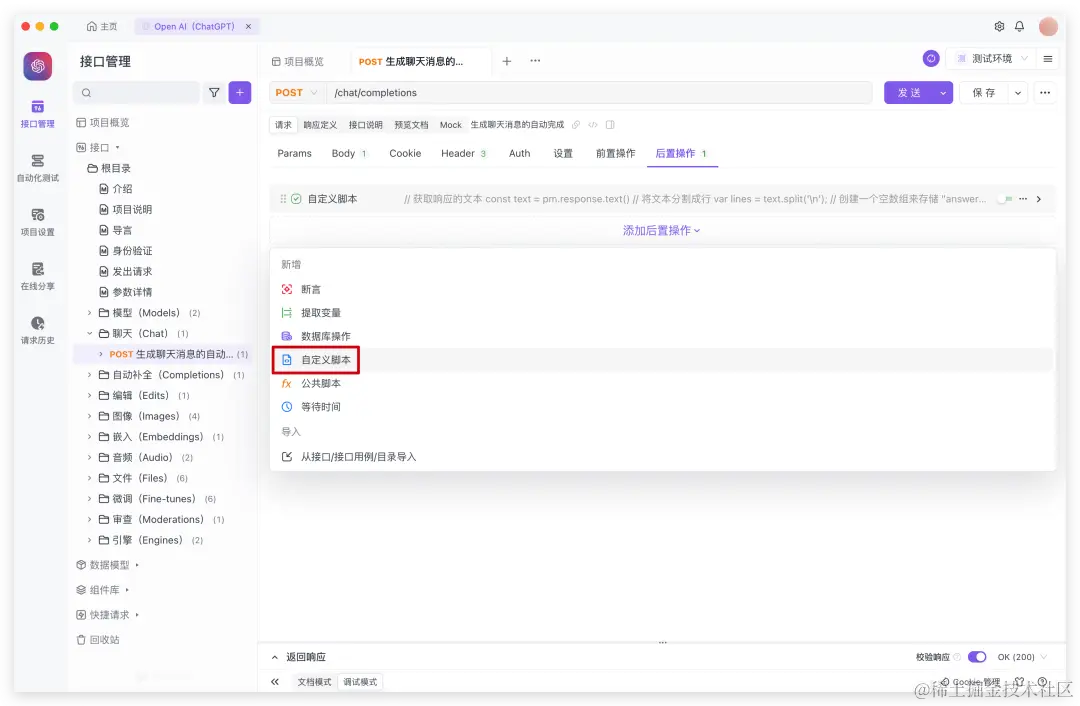Open the POST method dropdown
The height and width of the screenshot is (706, 1080).
click(296, 92)
